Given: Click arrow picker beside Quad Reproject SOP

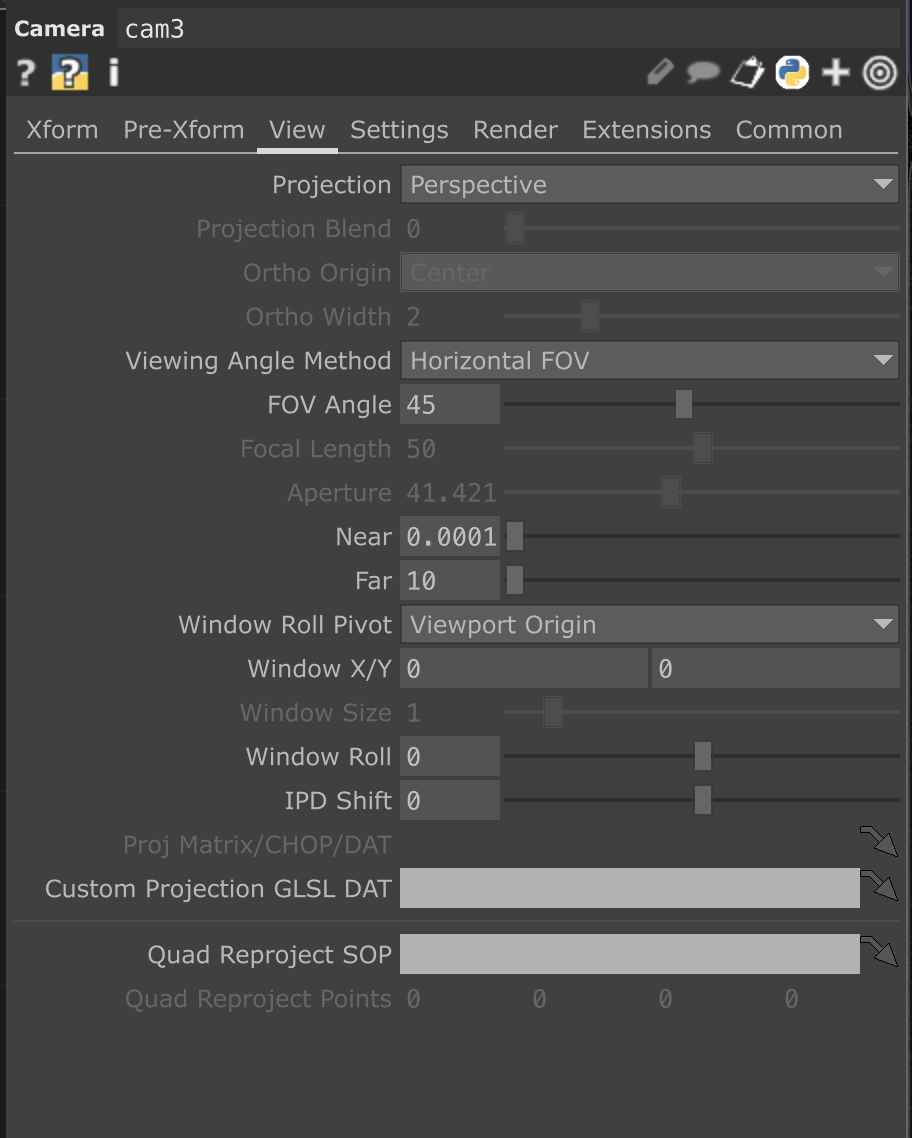Looking at the screenshot, I should [x=879, y=952].
